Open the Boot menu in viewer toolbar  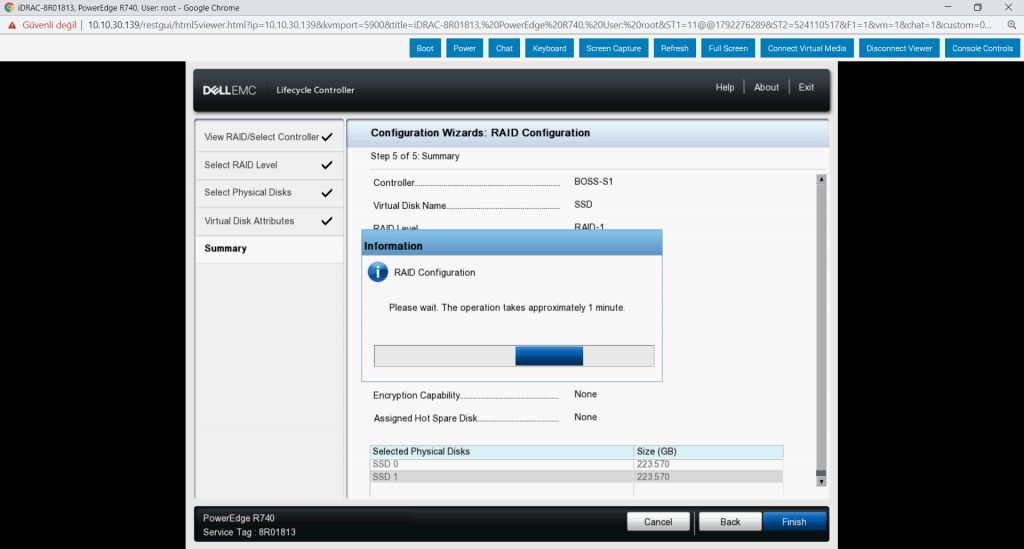click(x=425, y=48)
